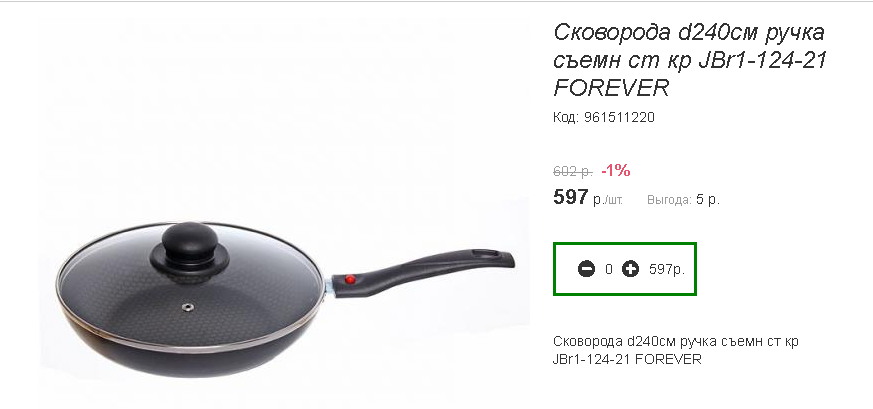873x409 pixels.
Task: Click the red -1% discount label
Action: pyautogui.click(x=616, y=171)
